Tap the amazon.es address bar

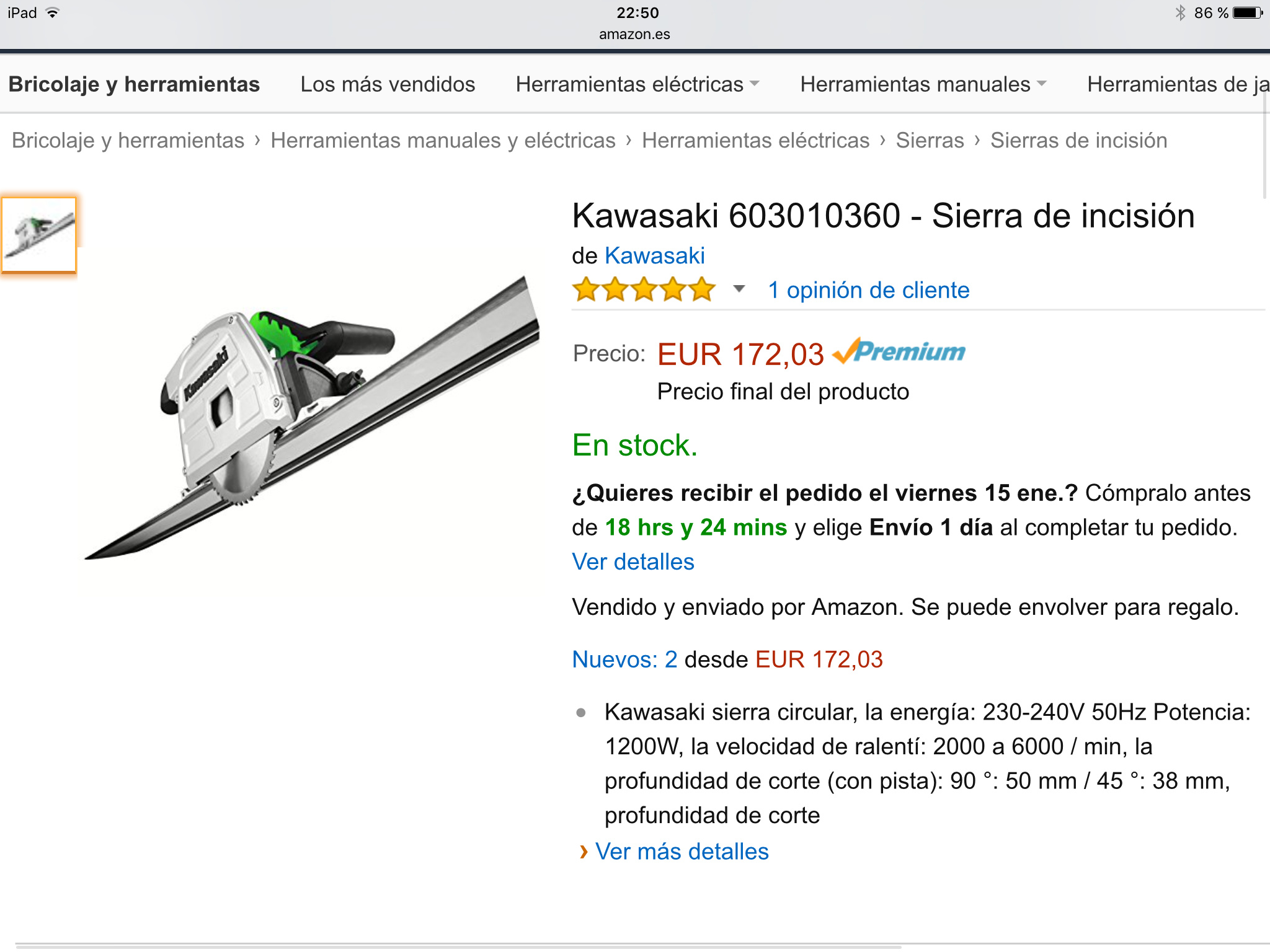pos(634,34)
